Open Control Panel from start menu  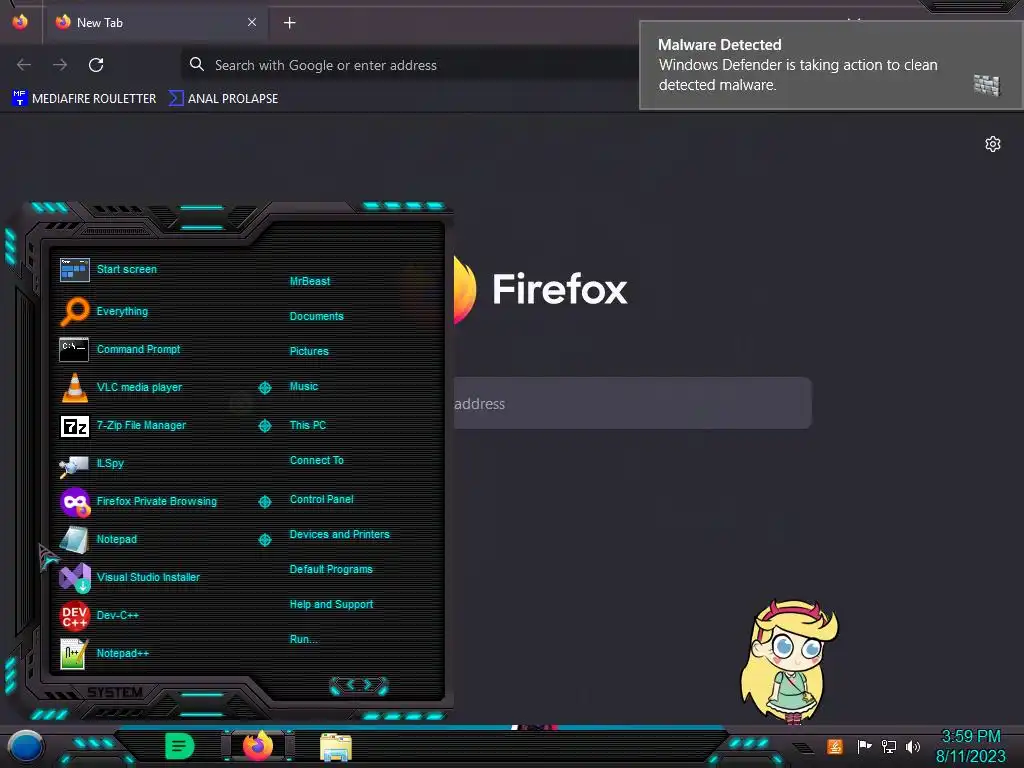point(321,500)
